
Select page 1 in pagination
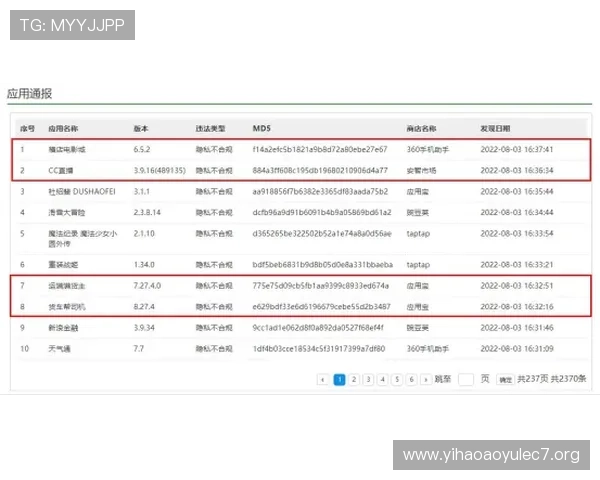pyautogui.click(x=339, y=379)
